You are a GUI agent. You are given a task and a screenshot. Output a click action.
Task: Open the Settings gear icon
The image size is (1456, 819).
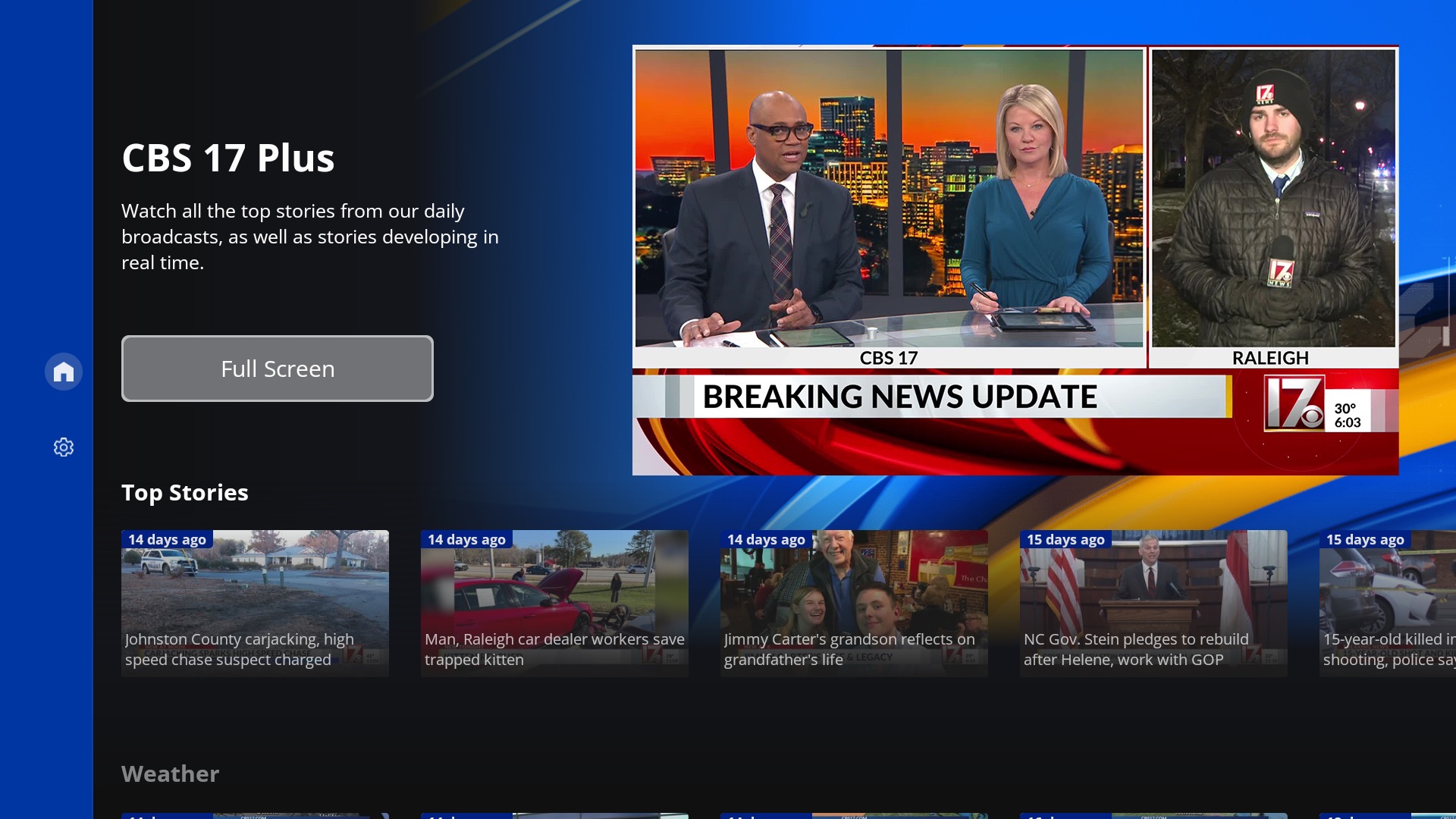64,447
